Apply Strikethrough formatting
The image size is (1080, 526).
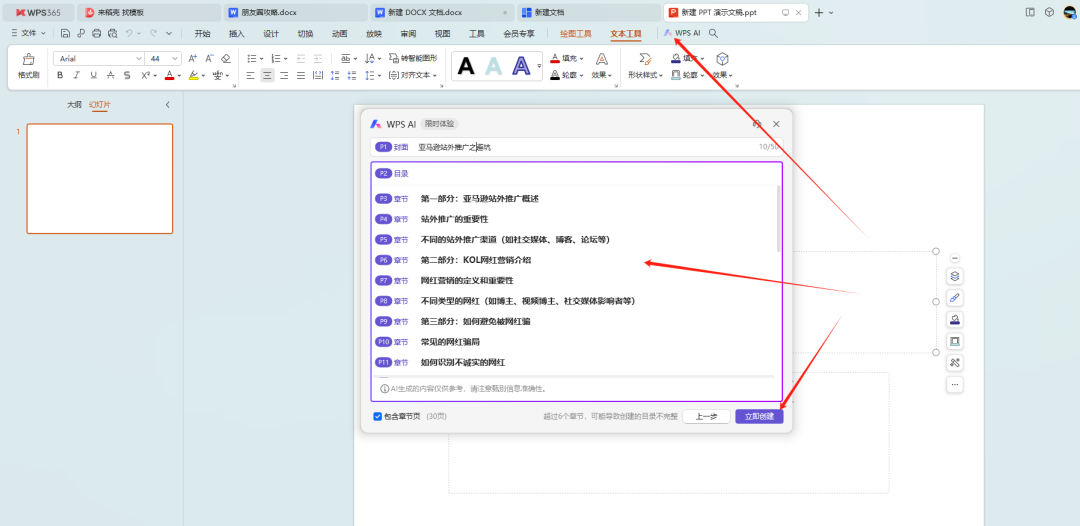[x=110, y=75]
